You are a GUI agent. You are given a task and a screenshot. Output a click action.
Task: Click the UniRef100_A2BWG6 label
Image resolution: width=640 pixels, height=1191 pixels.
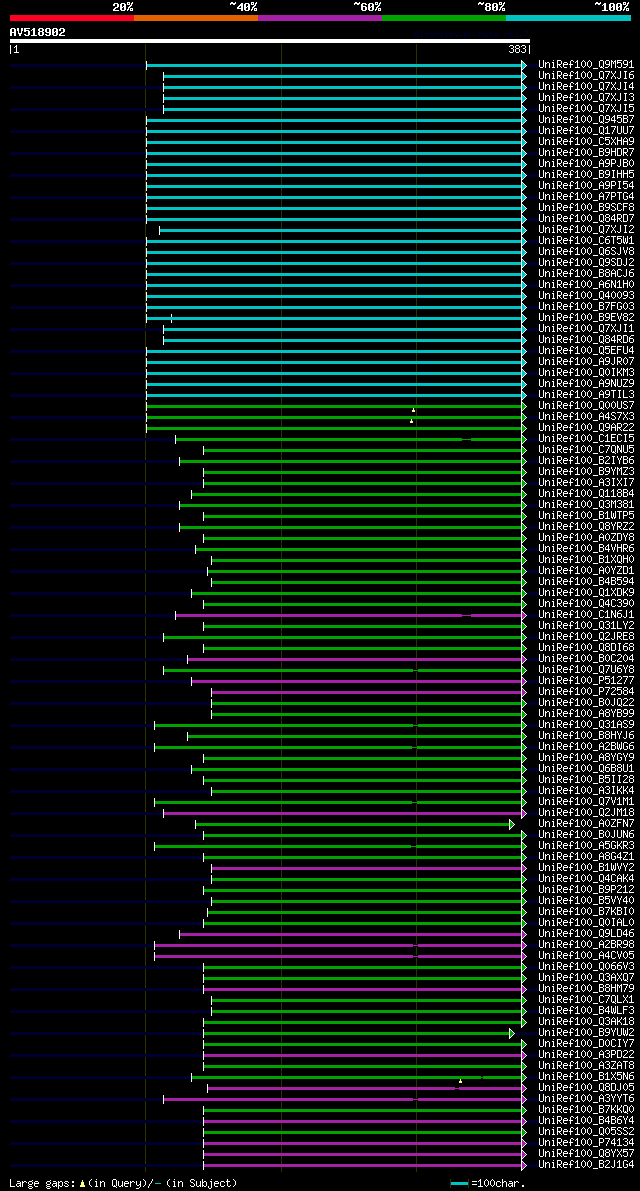[x=585, y=747]
